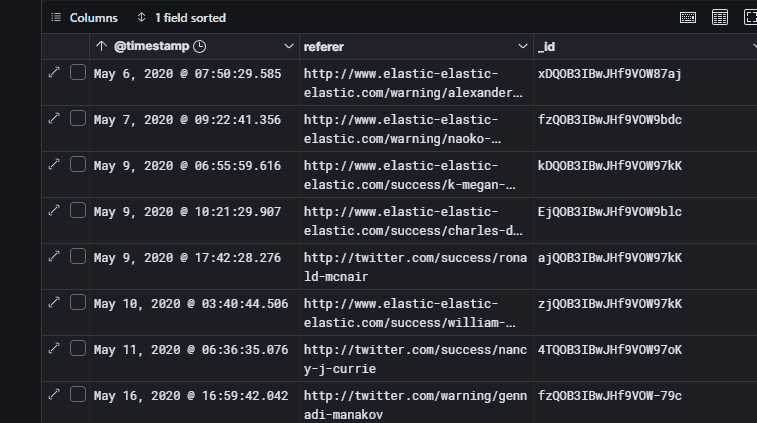This screenshot has width=757, height=423.
Task: Click the referer column header label
Action: tap(323, 47)
